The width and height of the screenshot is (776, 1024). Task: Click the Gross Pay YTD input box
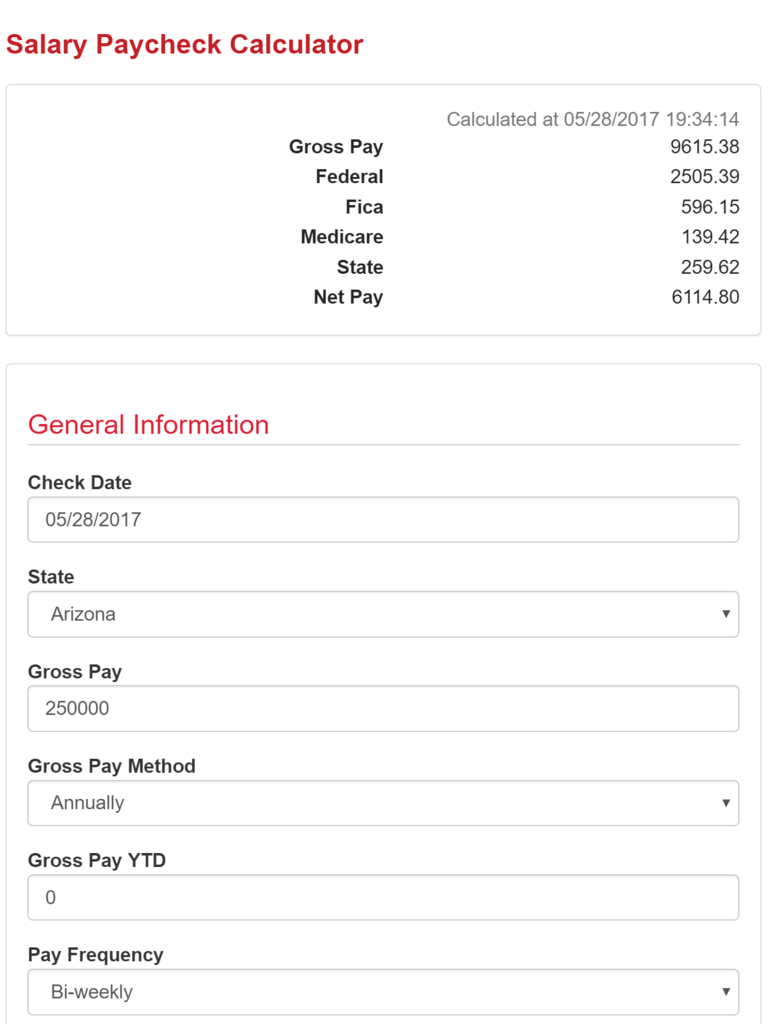(383, 898)
